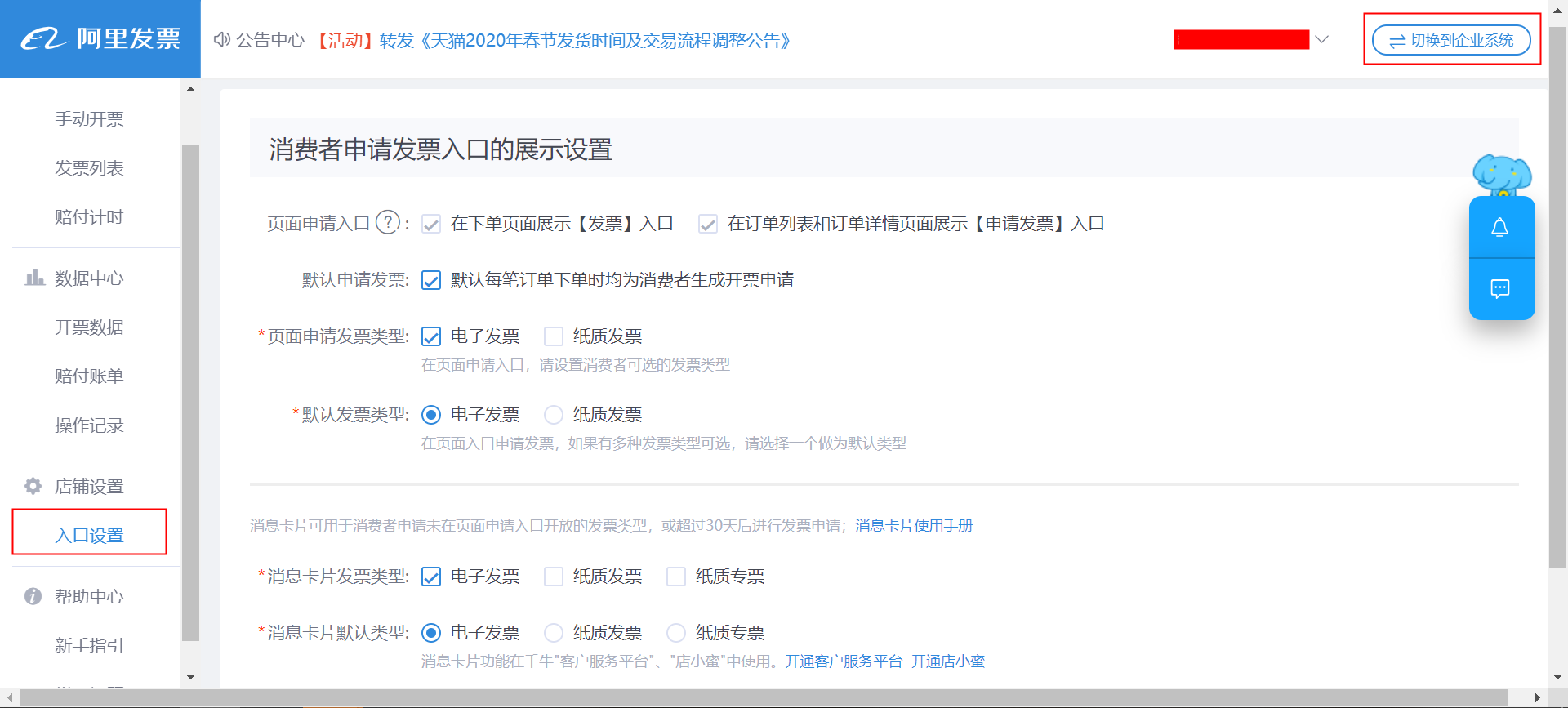Open the chat message icon
Screen dimensions: 1568x708
pyautogui.click(x=1500, y=288)
